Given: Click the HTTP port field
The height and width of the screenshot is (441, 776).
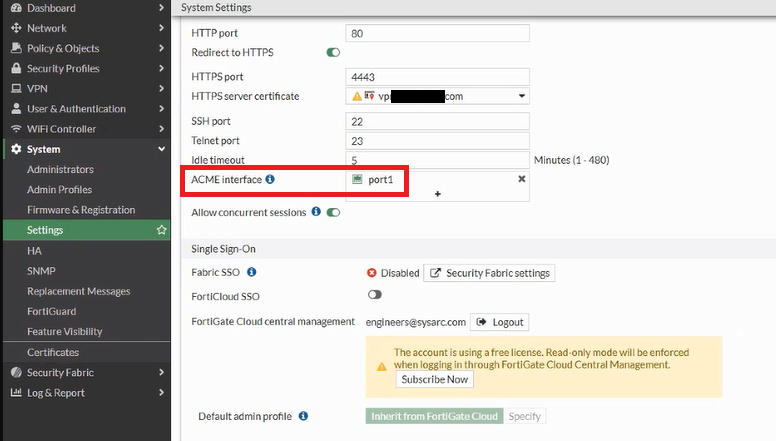Looking at the screenshot, I should click(x=437, y=33).
